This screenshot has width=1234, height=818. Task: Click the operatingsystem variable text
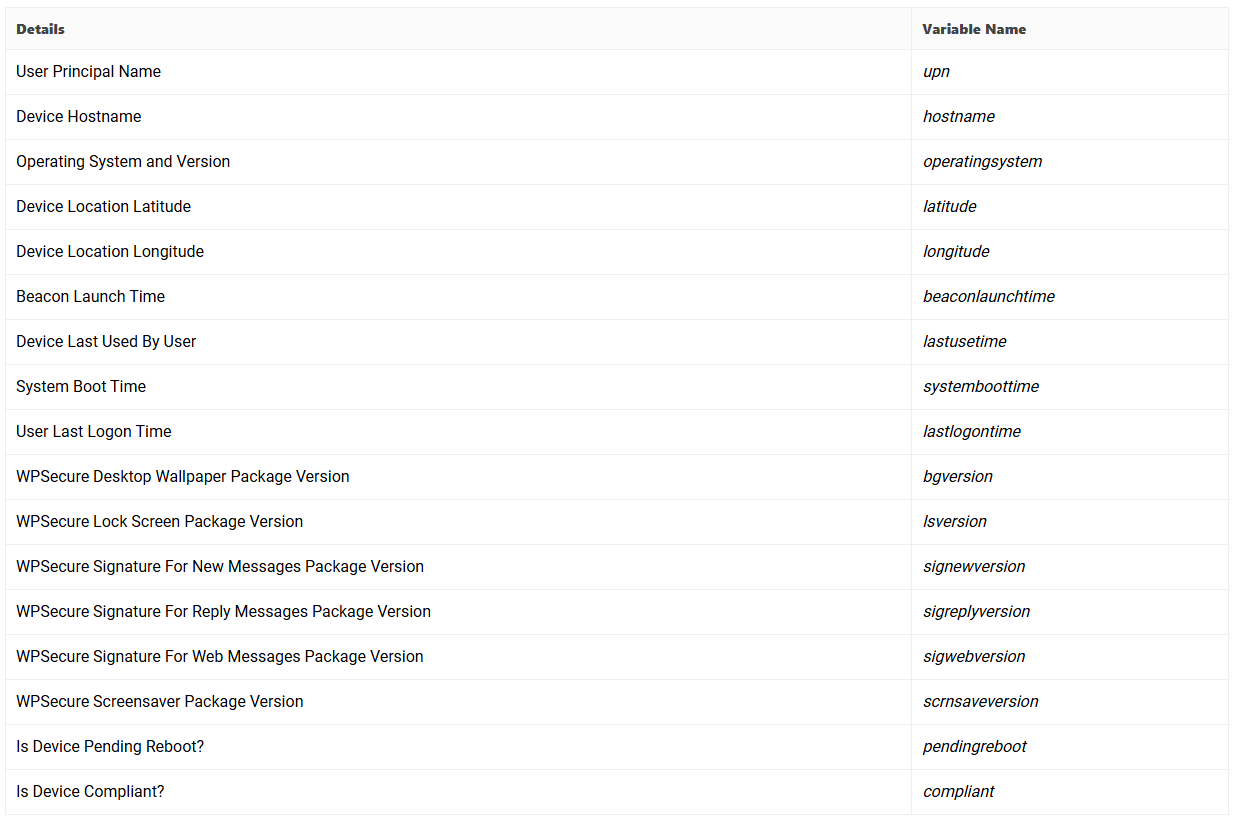point(982,162)
